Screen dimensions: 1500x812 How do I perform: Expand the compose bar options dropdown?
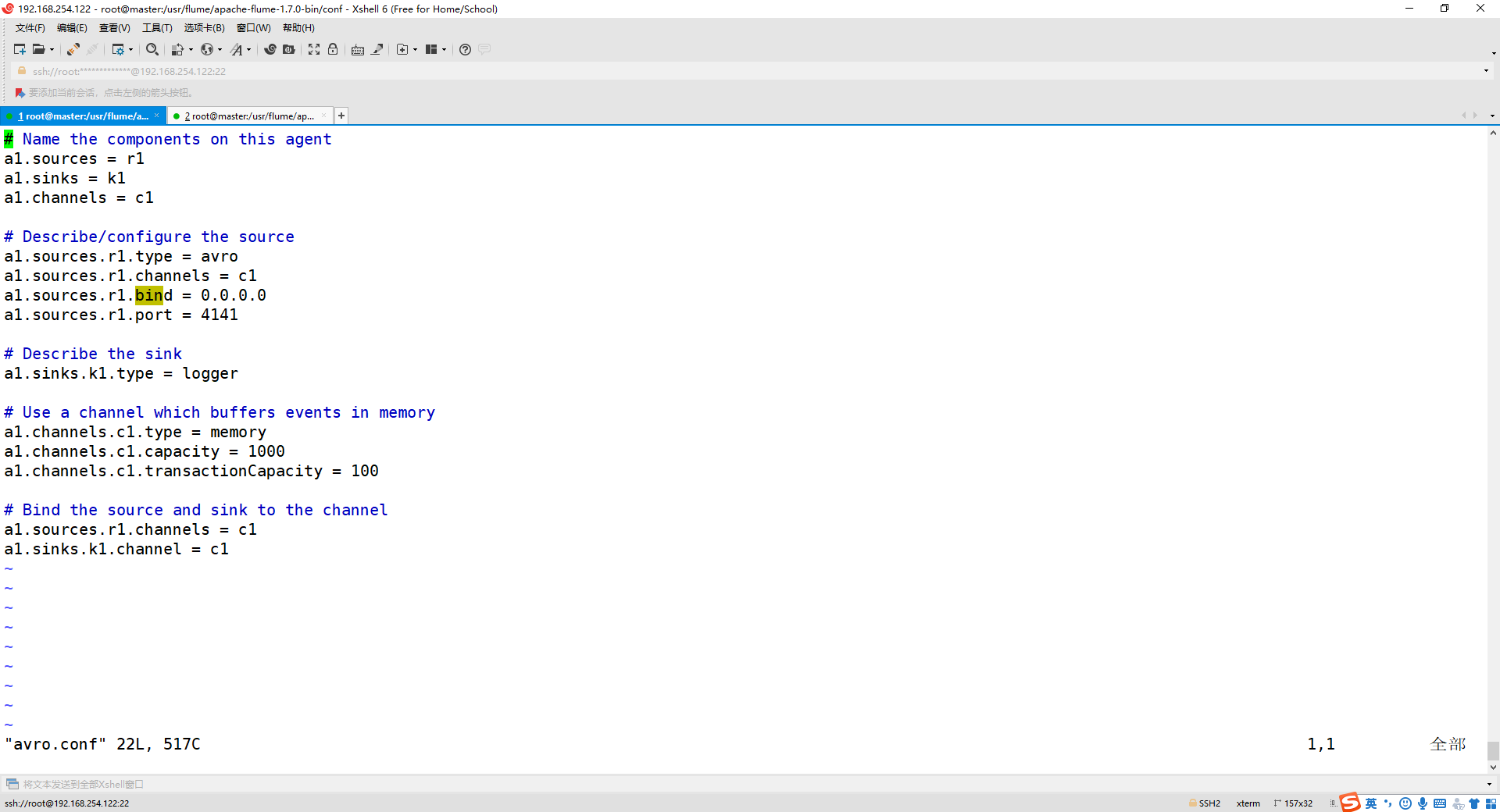(1489, 784)
